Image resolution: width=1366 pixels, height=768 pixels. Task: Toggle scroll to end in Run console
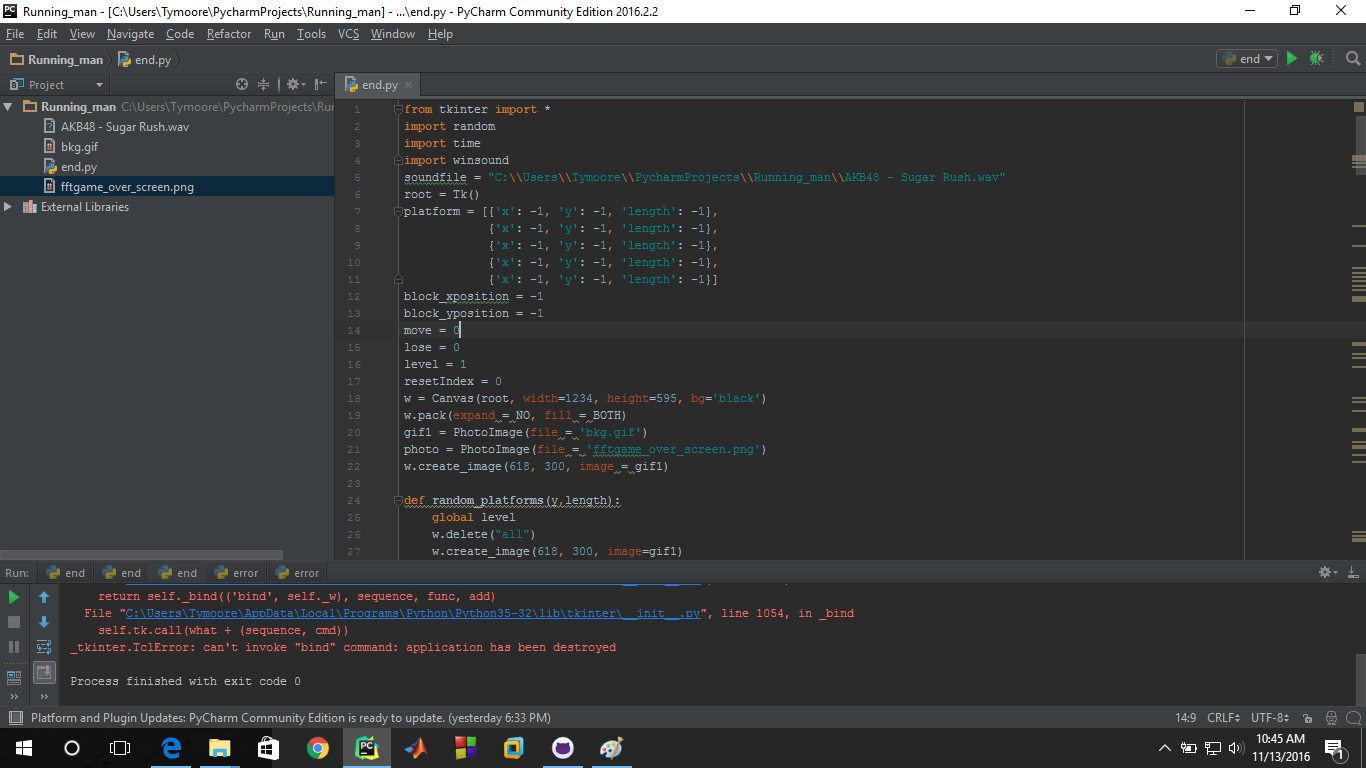click(x=44, y=672)
